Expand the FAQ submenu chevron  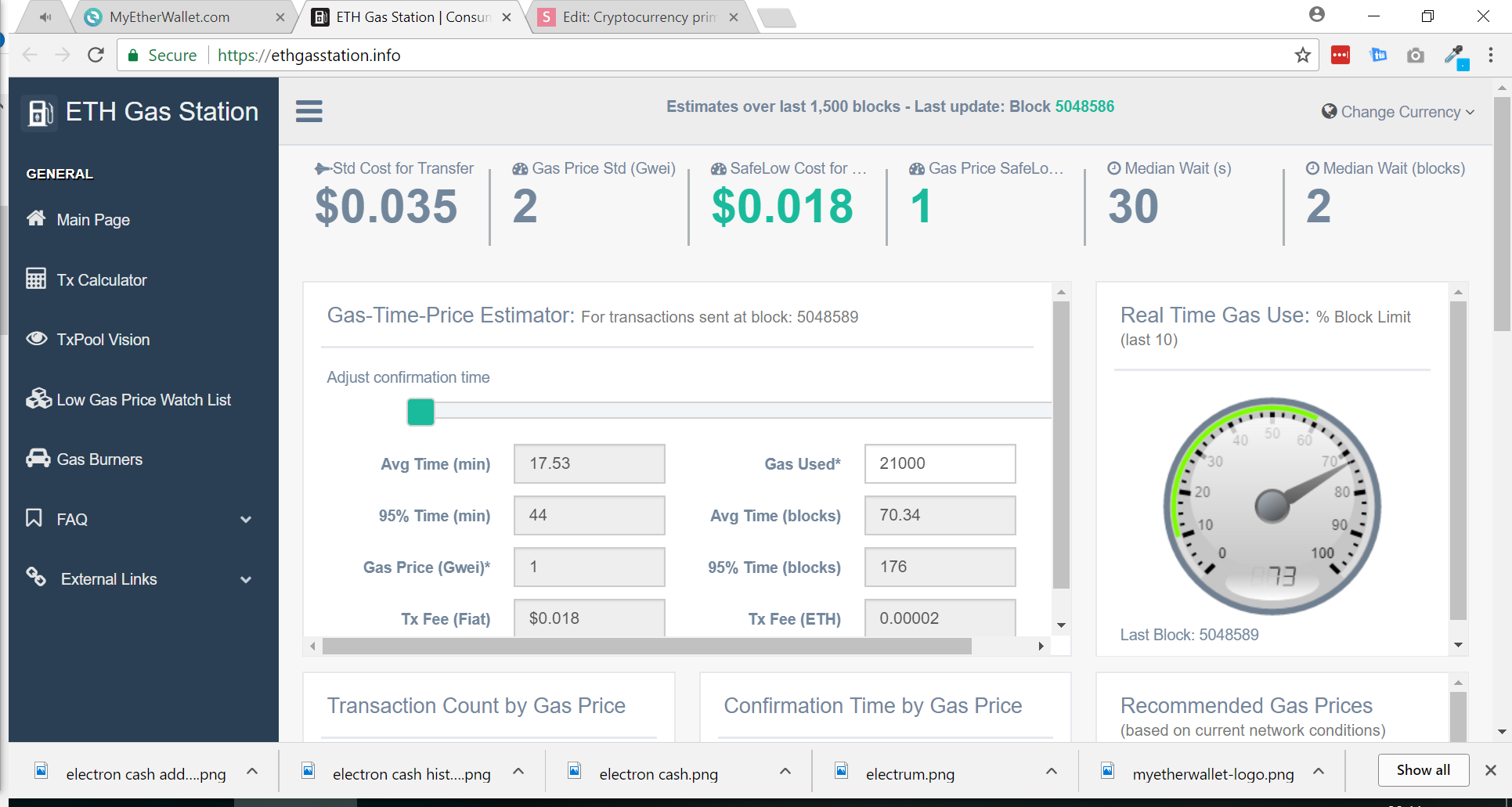point(246,519)
